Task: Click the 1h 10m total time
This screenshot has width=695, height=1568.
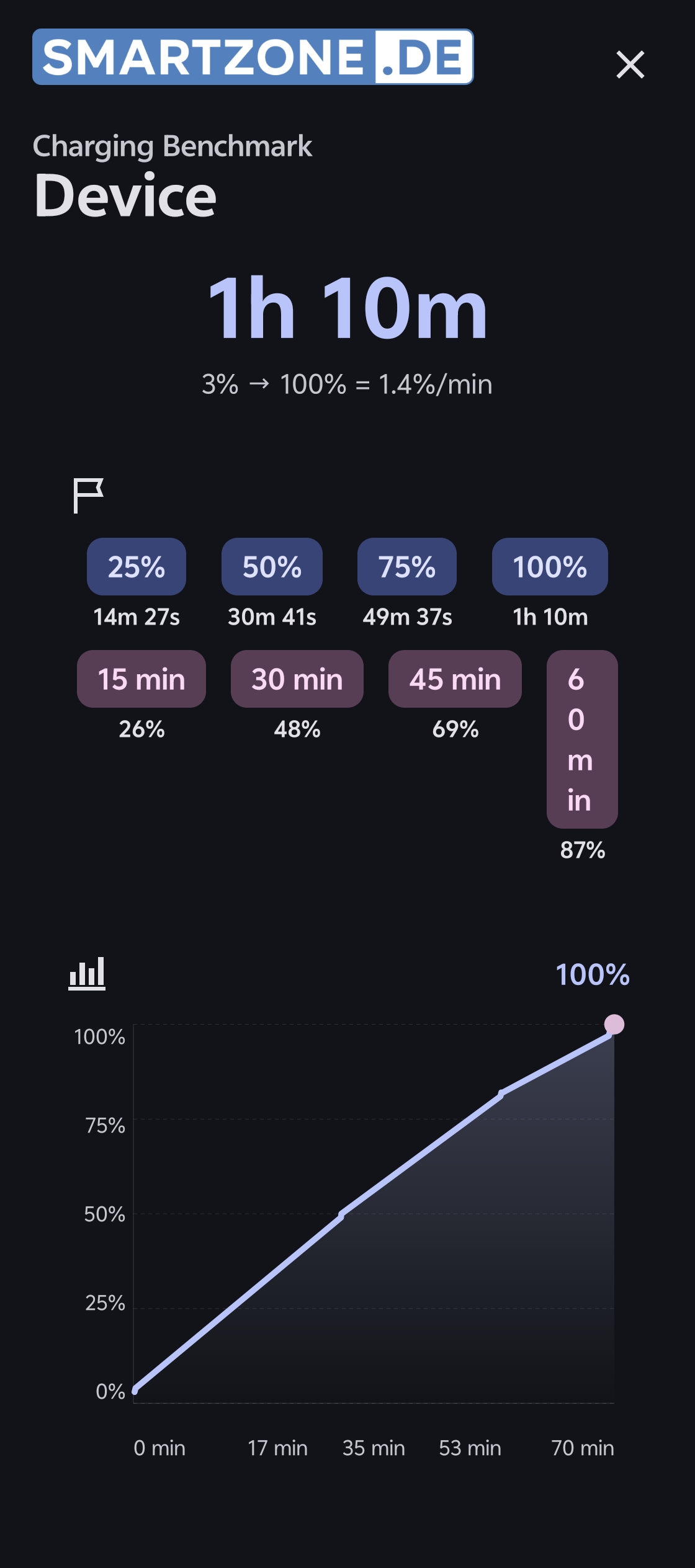Action: coord(347,308)
